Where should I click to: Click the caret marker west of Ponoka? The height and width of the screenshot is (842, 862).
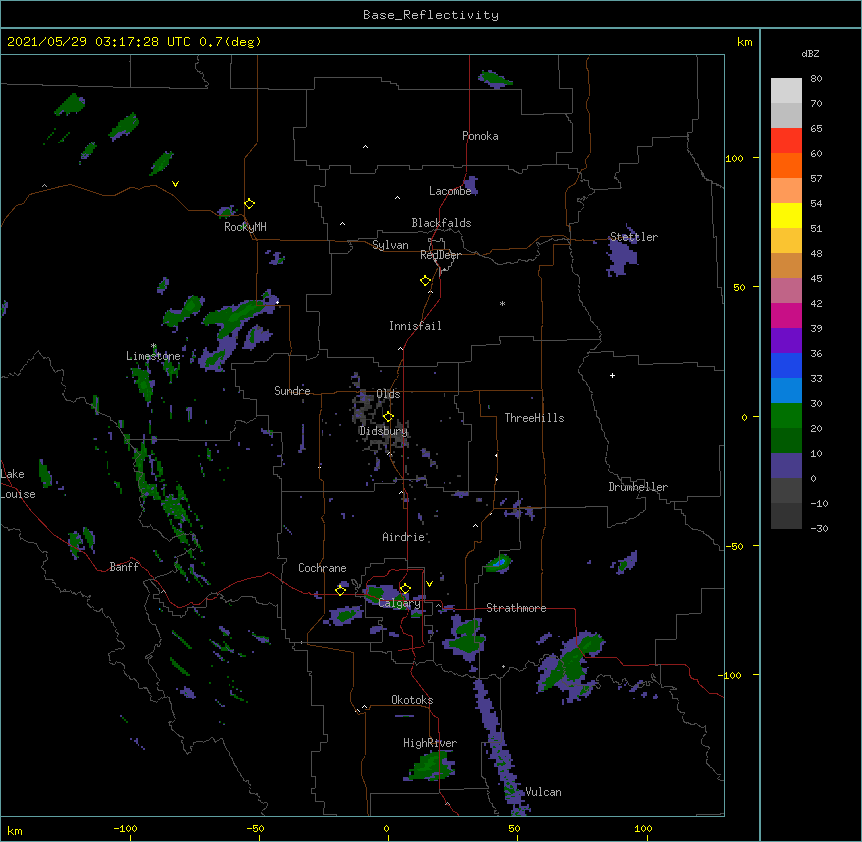365,147
